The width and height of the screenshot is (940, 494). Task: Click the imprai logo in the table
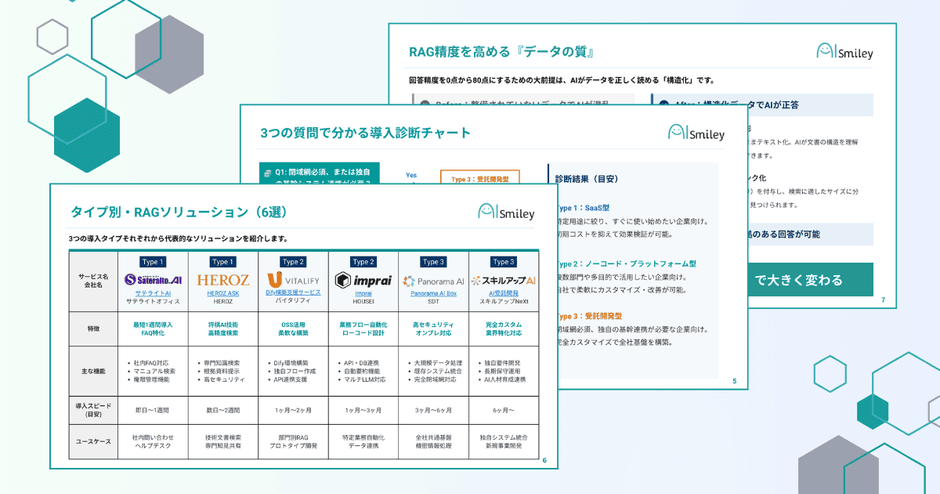[363, 280]
